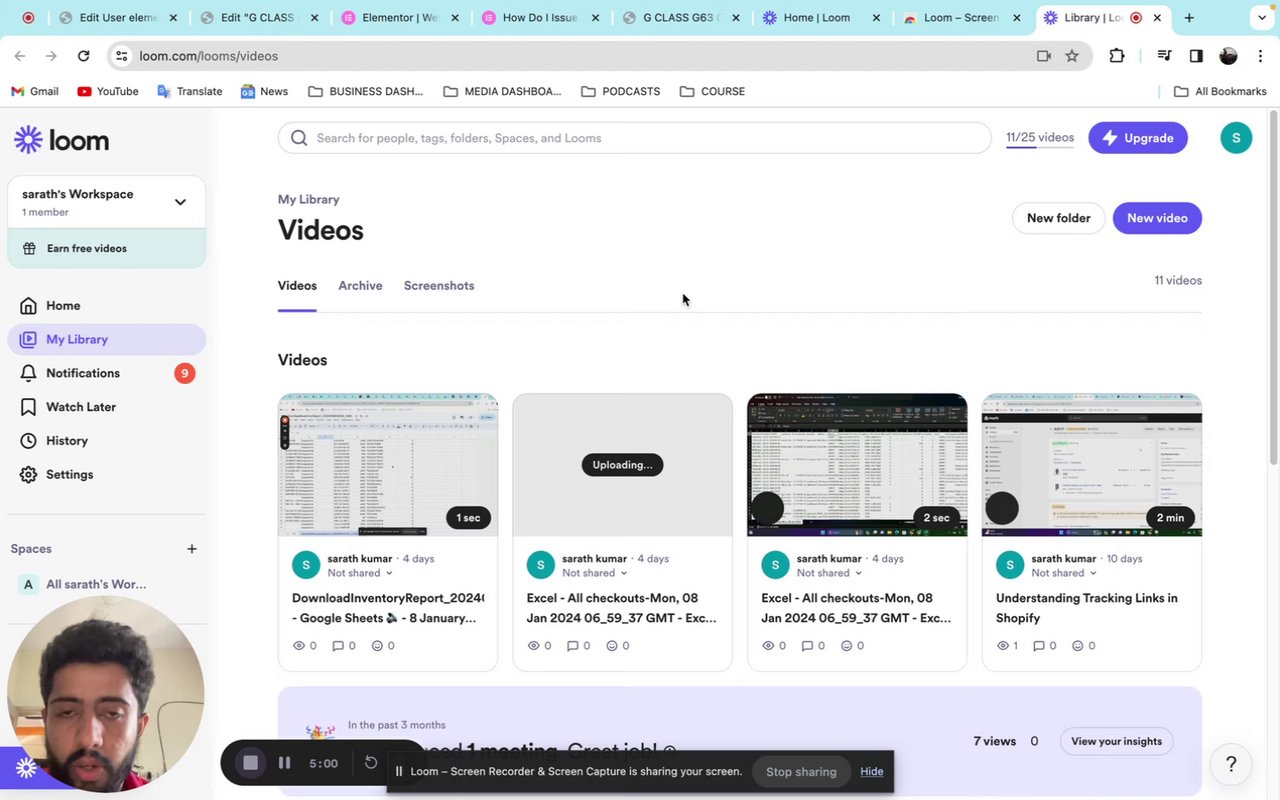Open Not shared dropdown on Uploading video
The width and height of the screenshot is (1280, 800).
595,573
